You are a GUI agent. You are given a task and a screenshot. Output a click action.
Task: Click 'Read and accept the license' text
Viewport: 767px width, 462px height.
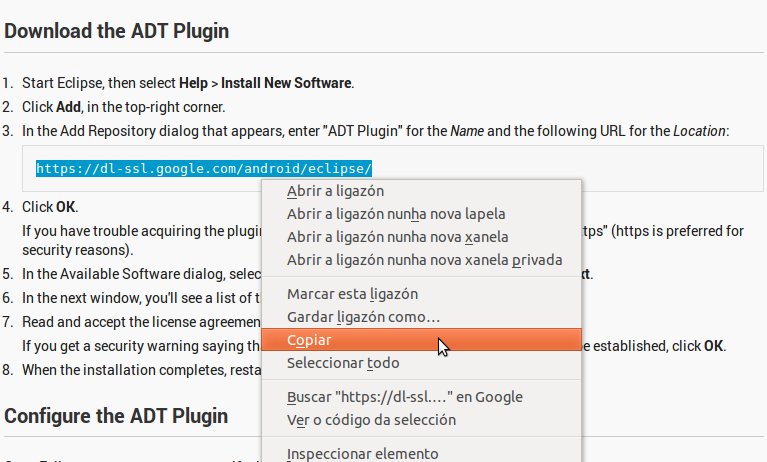(142, 322)
